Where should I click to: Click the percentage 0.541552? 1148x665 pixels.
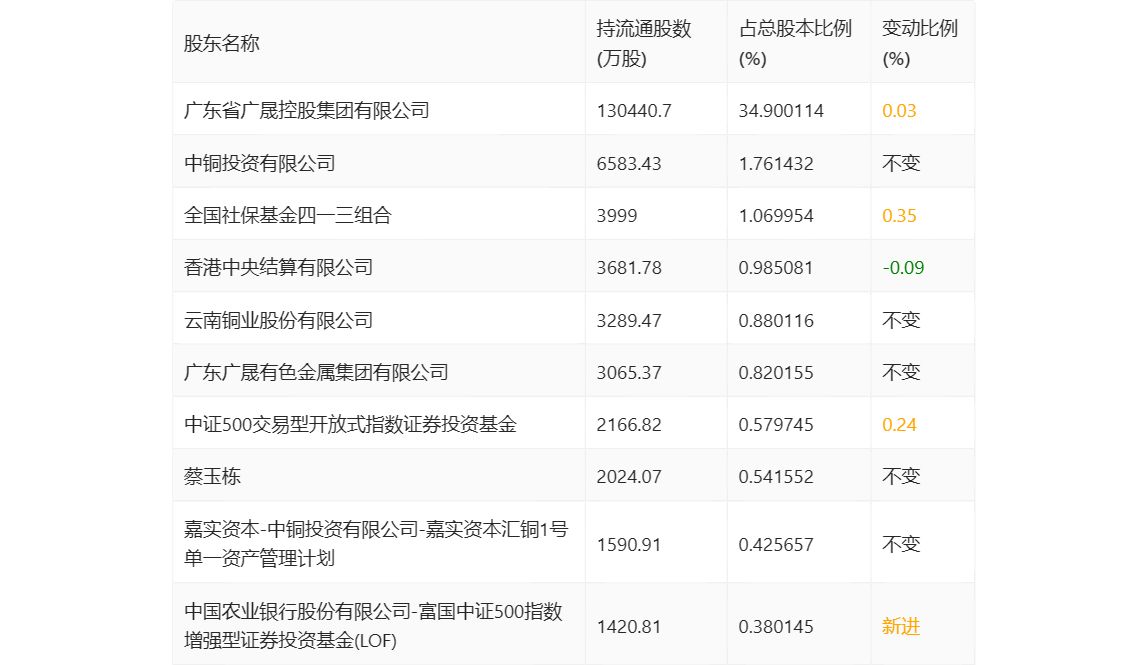point(776,477)
